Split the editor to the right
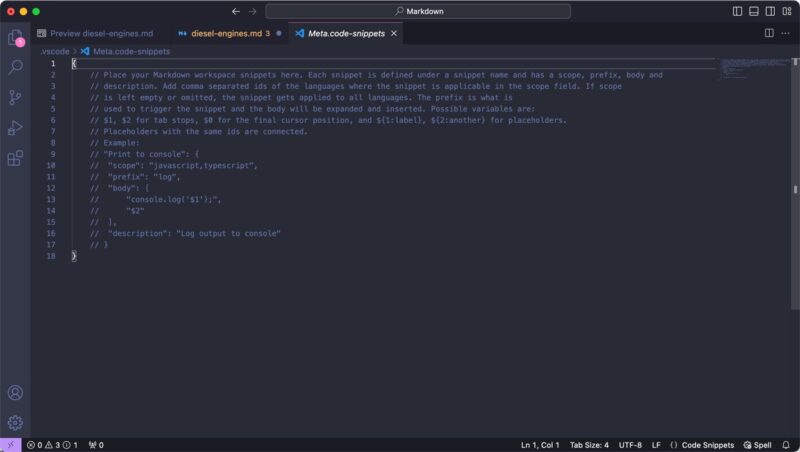The height and width of the screenshot is (452, 800). 769,33
